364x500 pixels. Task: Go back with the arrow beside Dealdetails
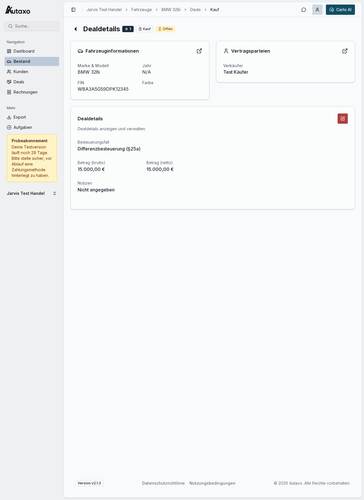point(76,29)
